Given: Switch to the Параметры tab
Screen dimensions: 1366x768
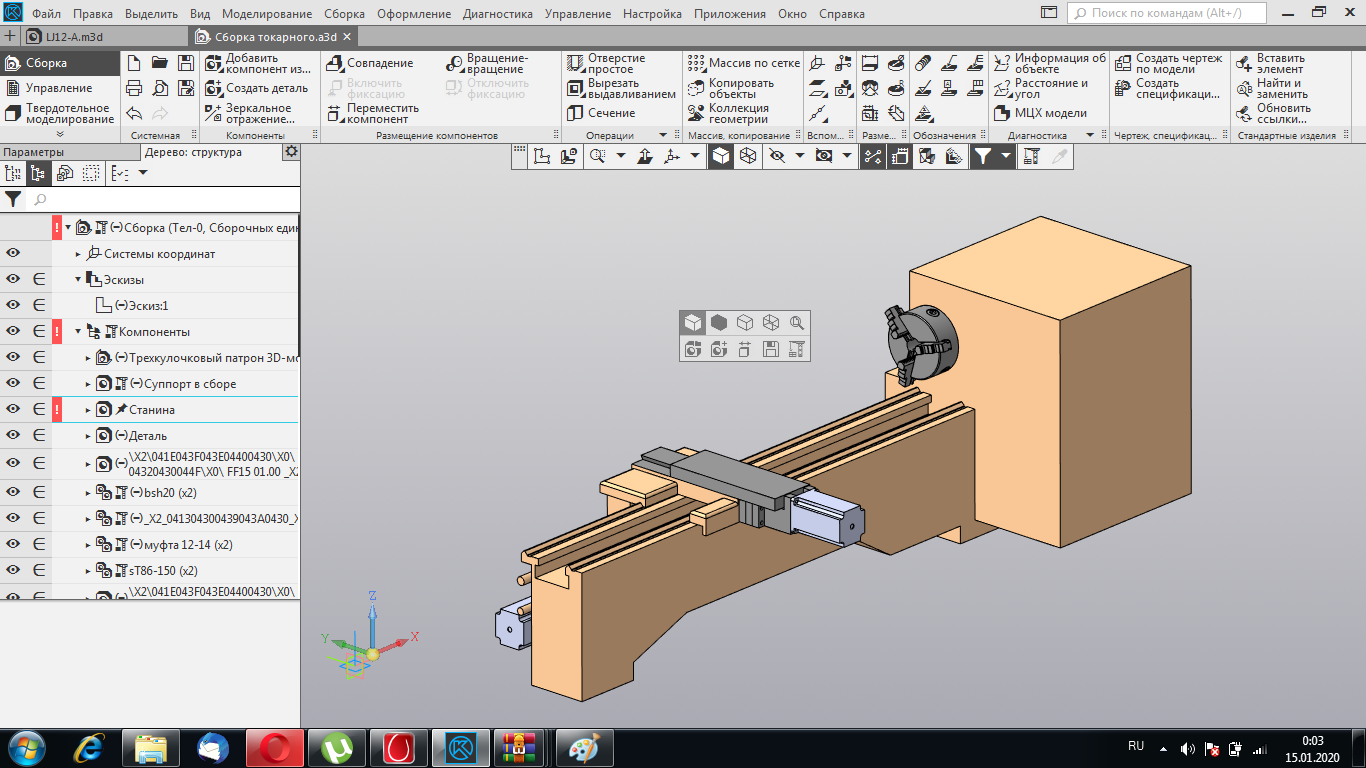Looking at the screenshot, I should pos(34,152).
